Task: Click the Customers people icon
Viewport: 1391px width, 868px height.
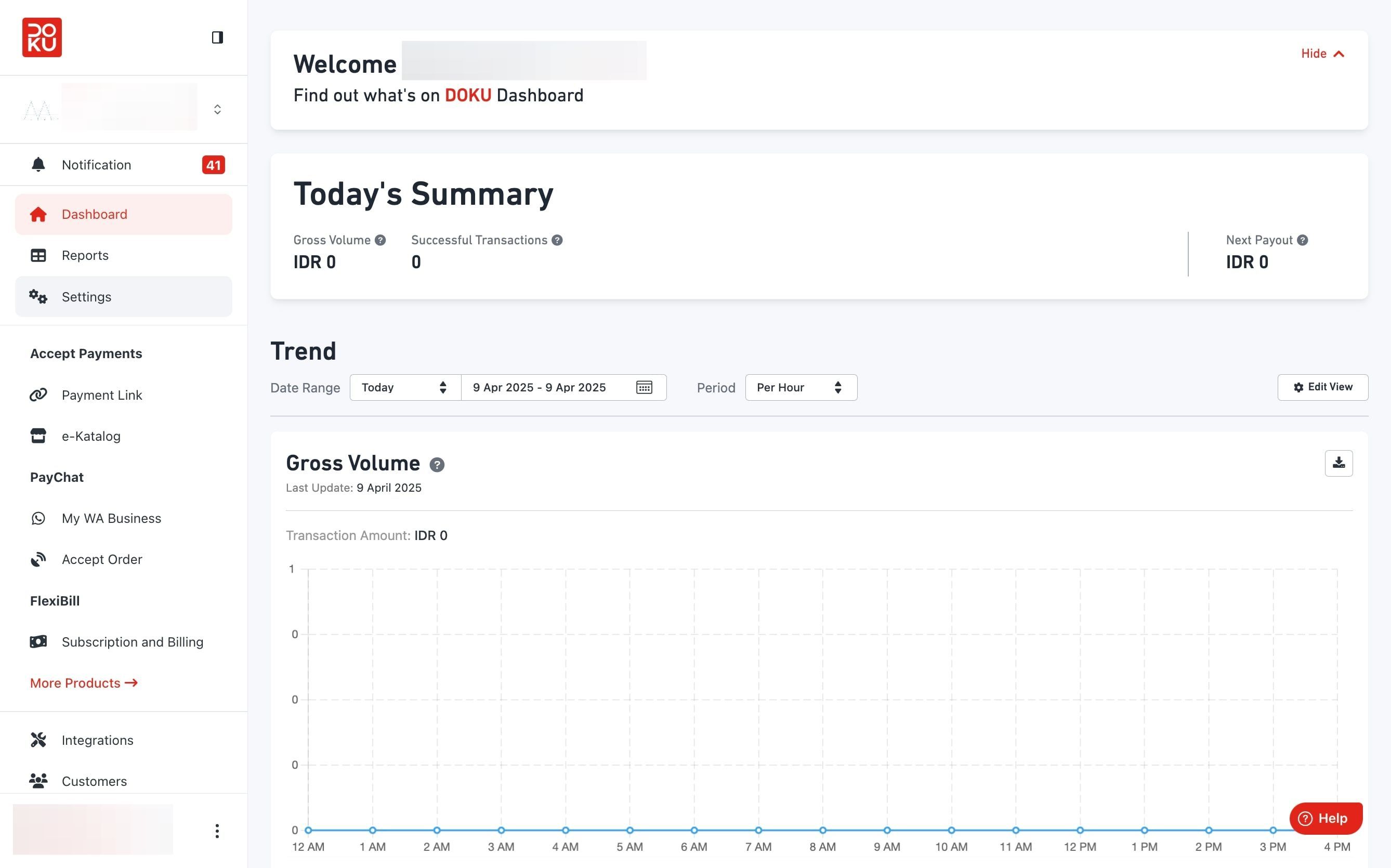Action: tap(38, 781)
